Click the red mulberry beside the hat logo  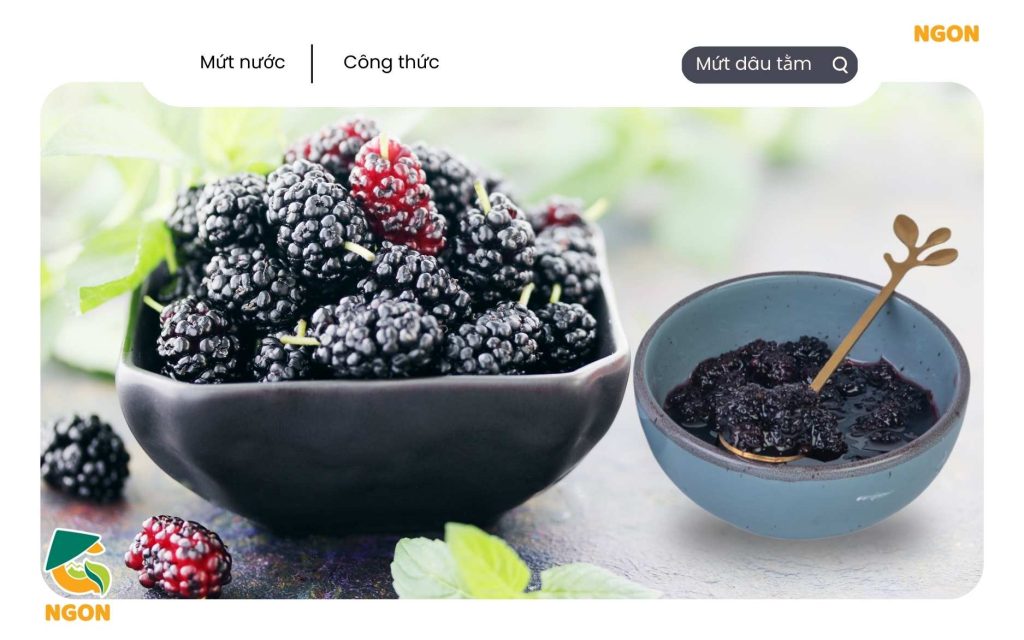[178, 556]
